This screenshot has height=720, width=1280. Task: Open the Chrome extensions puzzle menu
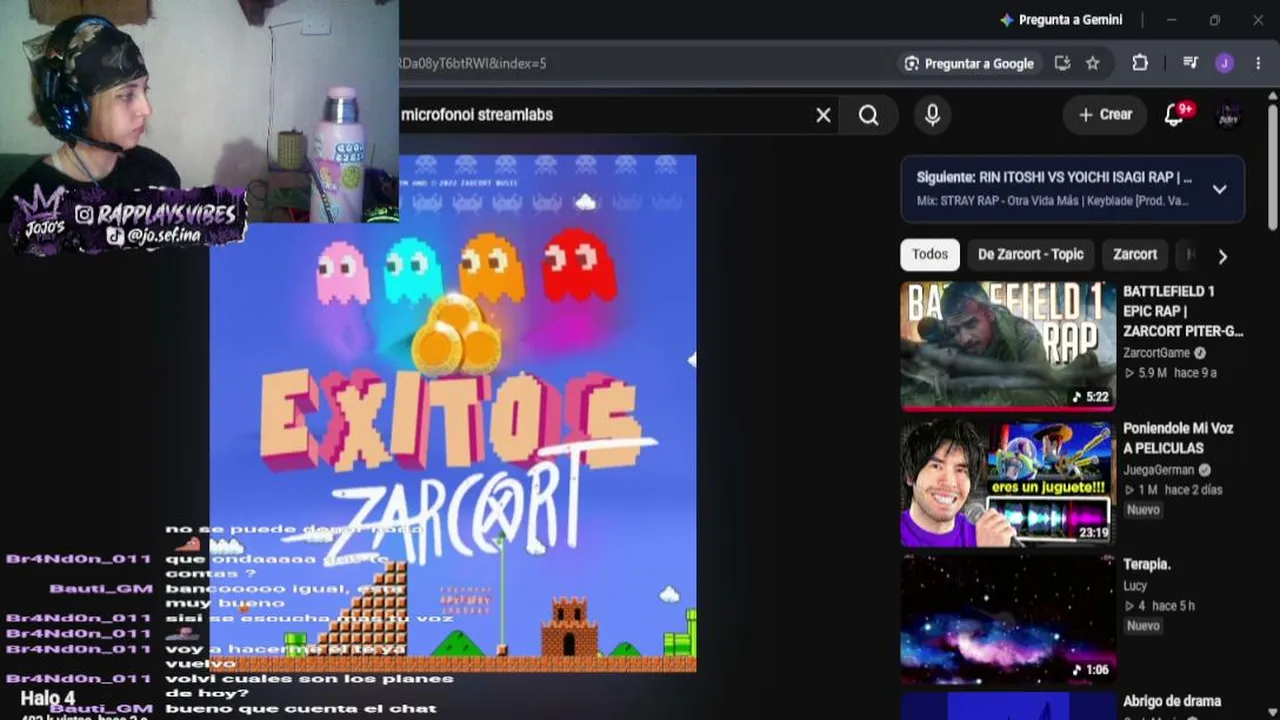1140,63
